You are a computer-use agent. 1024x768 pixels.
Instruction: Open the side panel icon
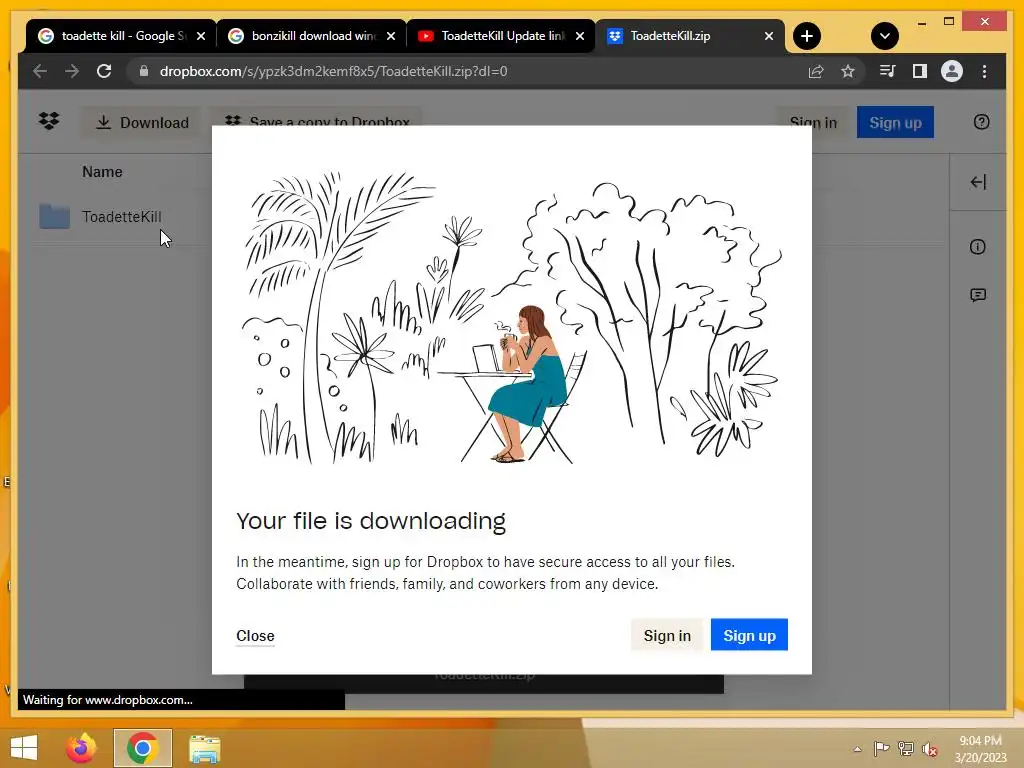click(x=920, y=71)
